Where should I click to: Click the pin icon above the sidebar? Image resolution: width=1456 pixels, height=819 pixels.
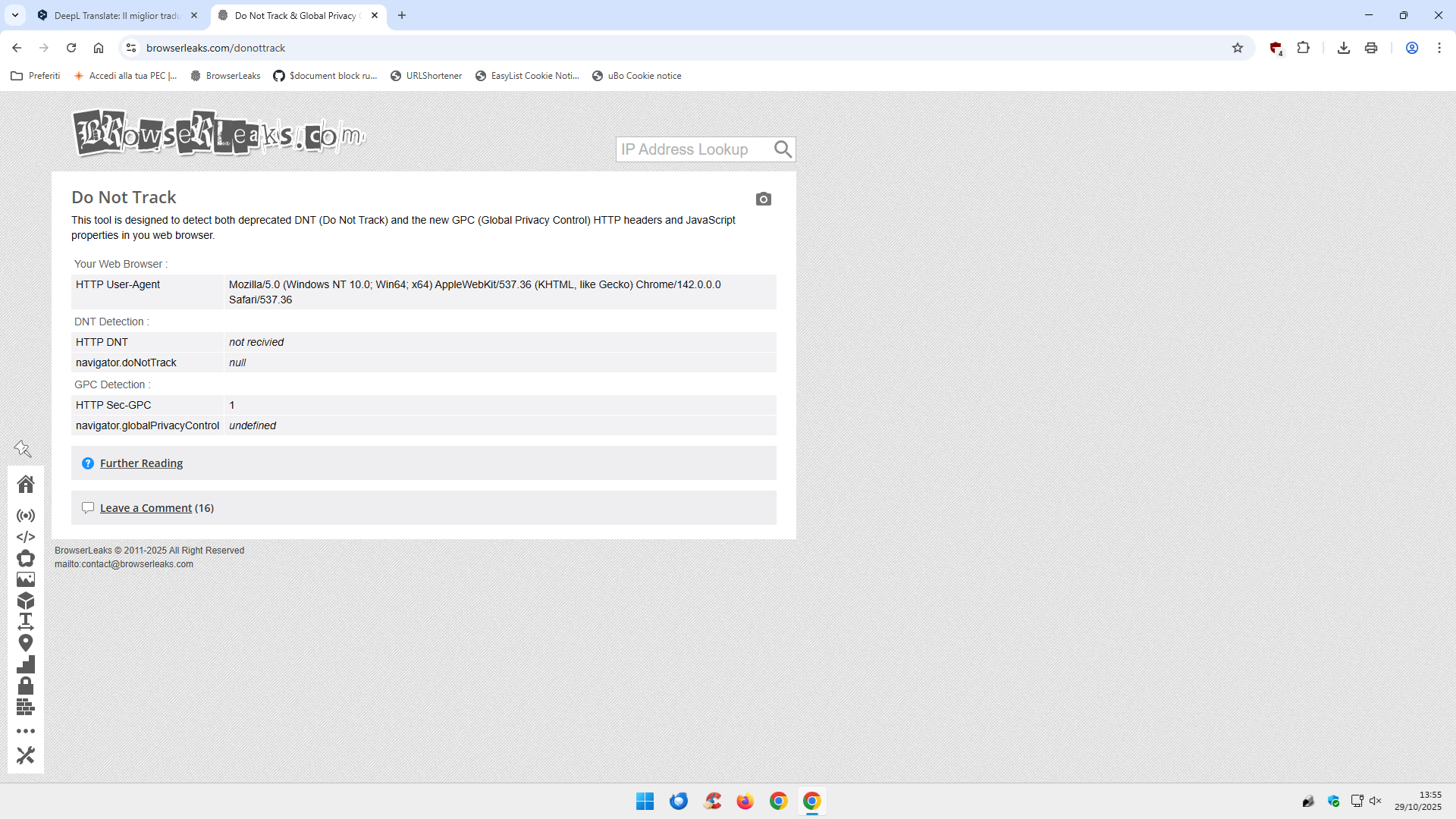click(x=23, y=449)
